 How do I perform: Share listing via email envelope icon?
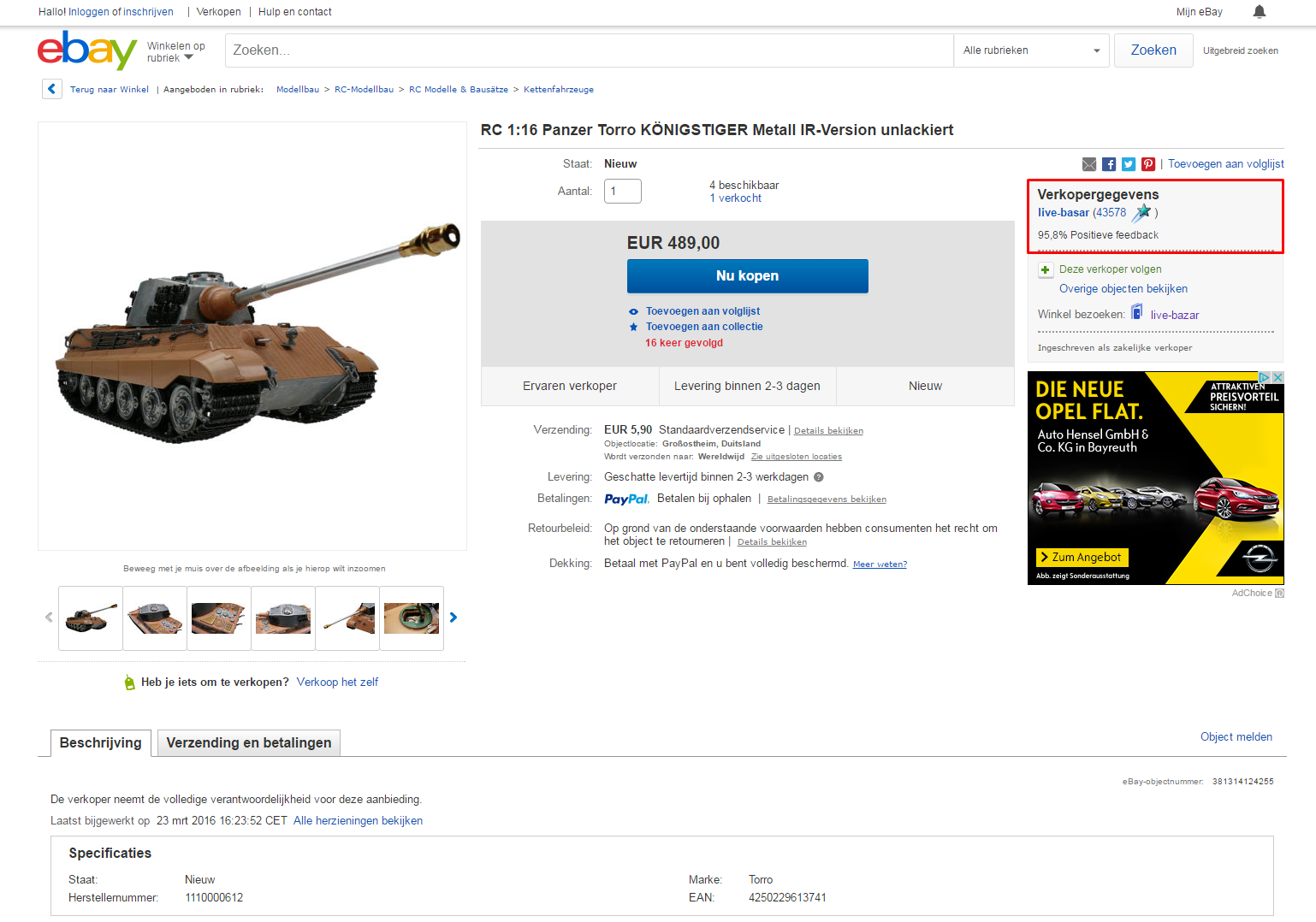point(1089,164)
